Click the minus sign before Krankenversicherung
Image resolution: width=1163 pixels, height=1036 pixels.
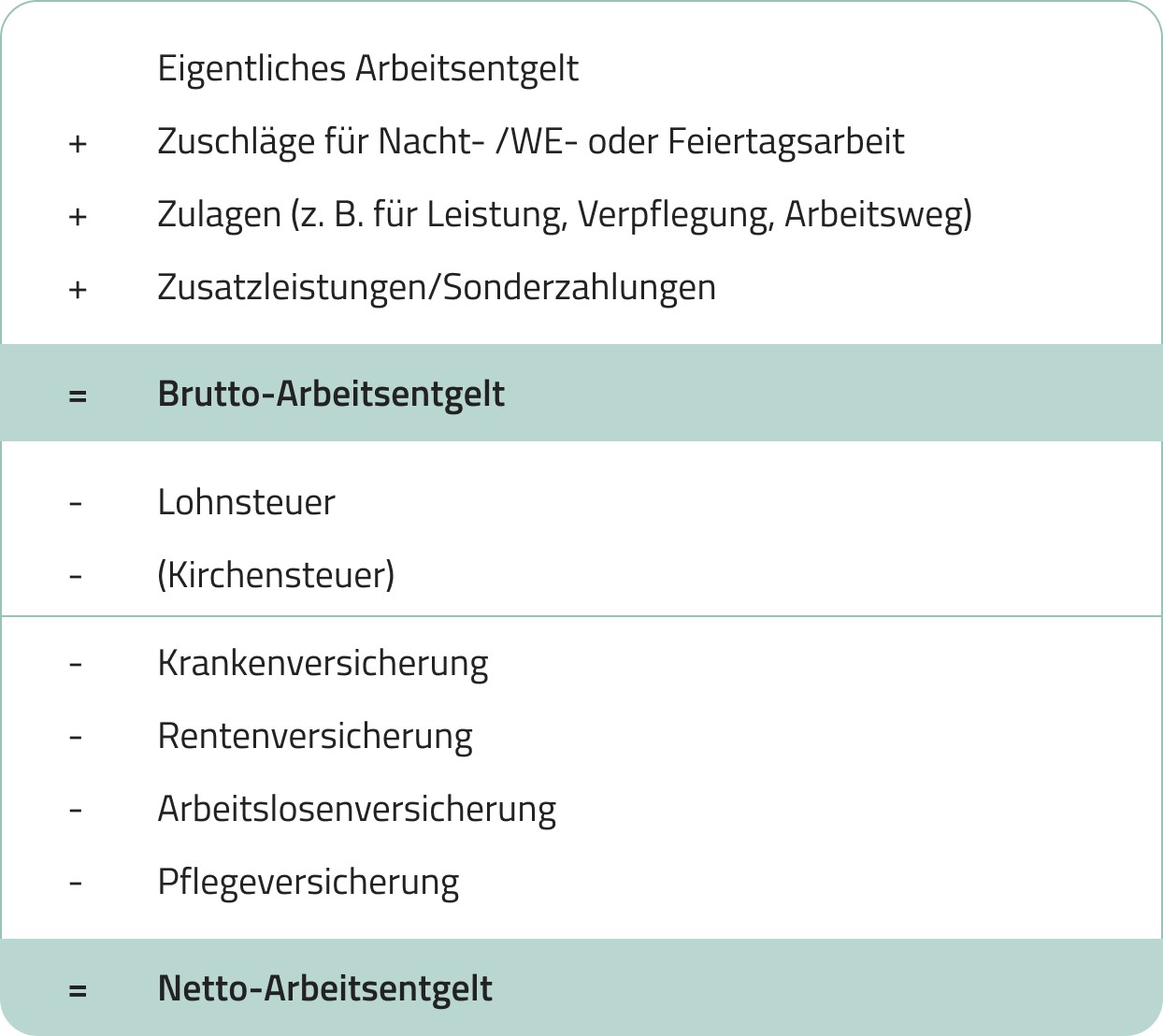pos(76,665)
